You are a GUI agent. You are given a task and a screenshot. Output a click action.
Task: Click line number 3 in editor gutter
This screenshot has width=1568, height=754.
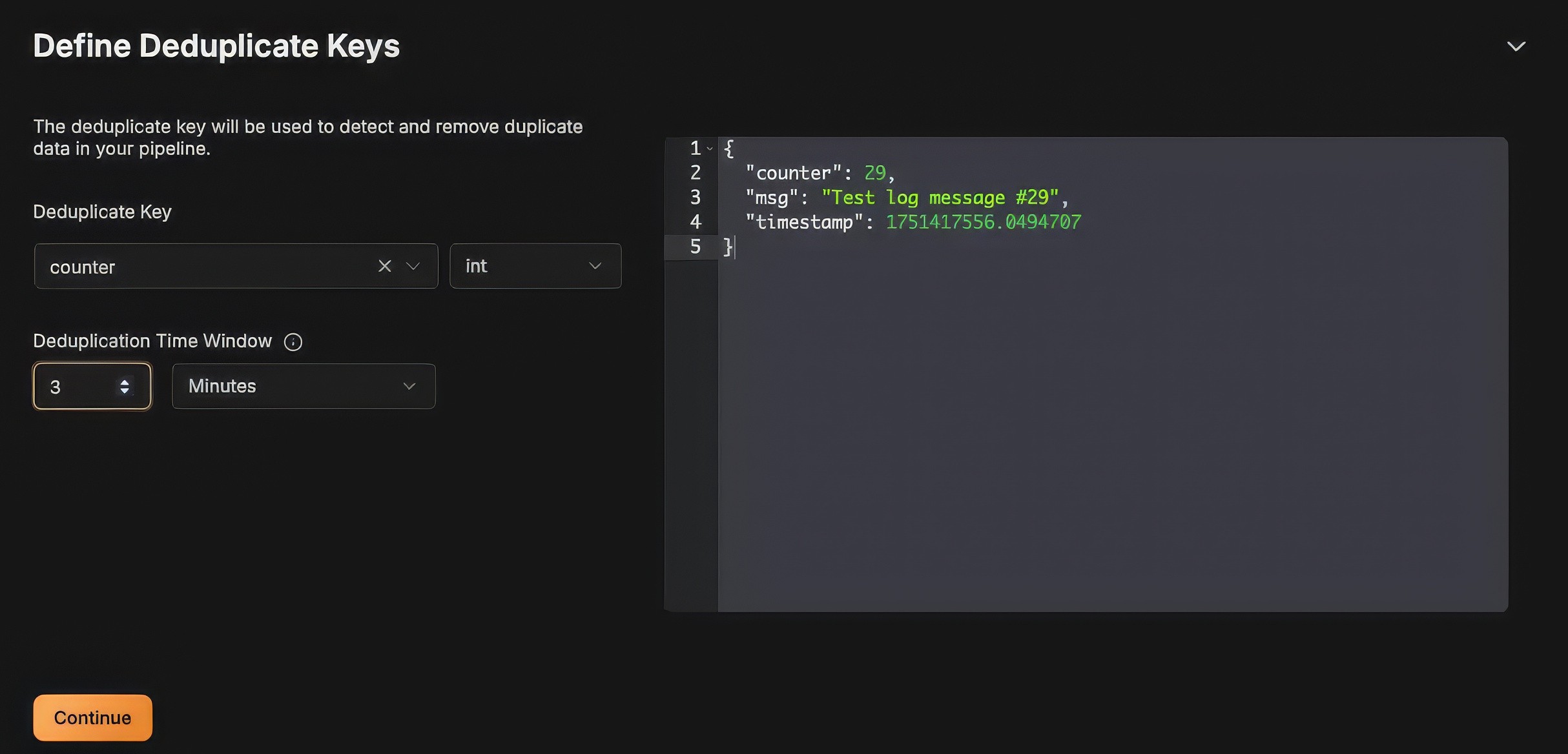(x=695, y=198)
